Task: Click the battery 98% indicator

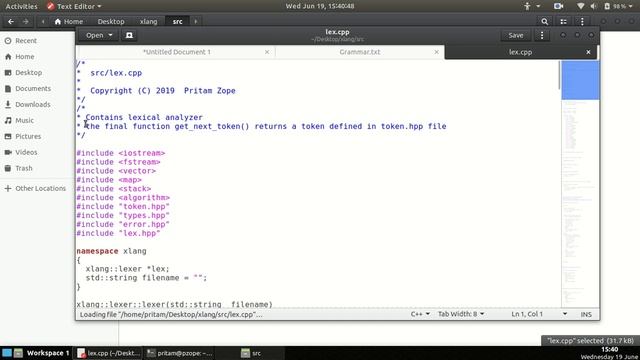Action: tap(617, 6)
